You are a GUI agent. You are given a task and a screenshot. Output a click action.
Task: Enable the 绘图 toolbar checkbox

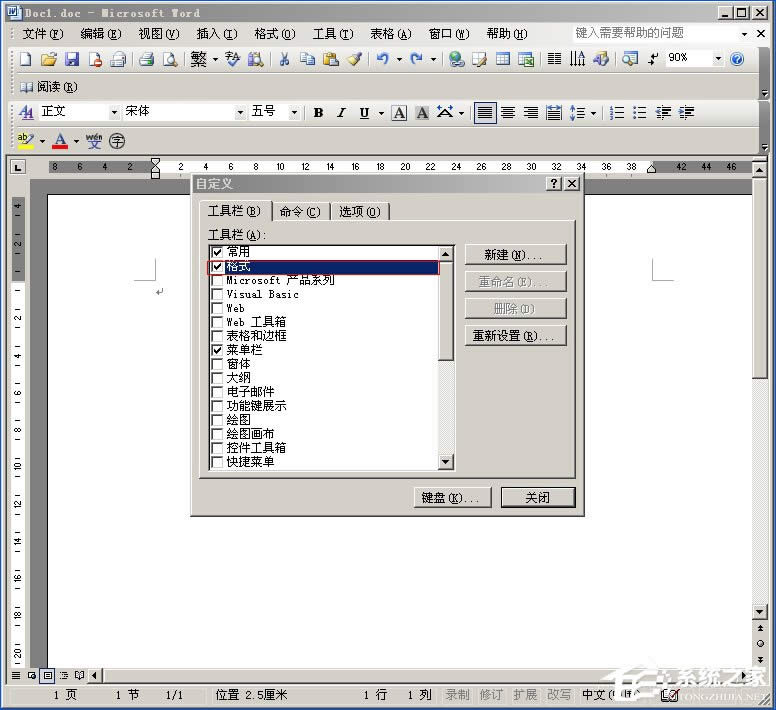[217, 420]
